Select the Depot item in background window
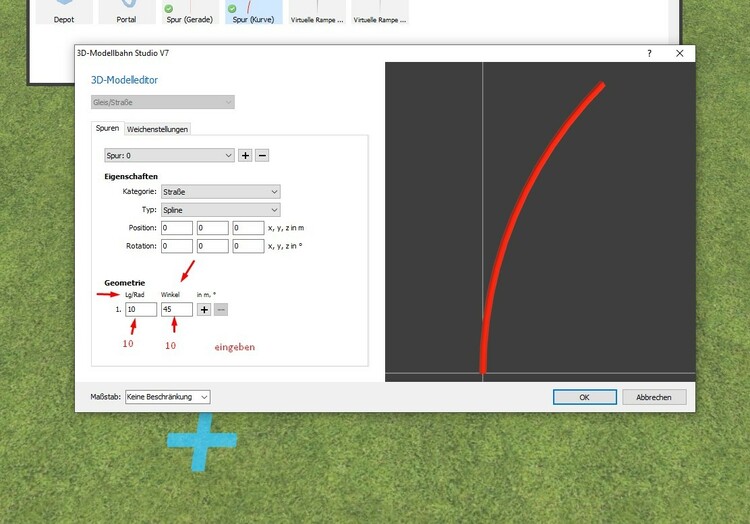Image resolution: width=750 pixels, height=524 pixels. pyautogui.click(x=64, y=11)
